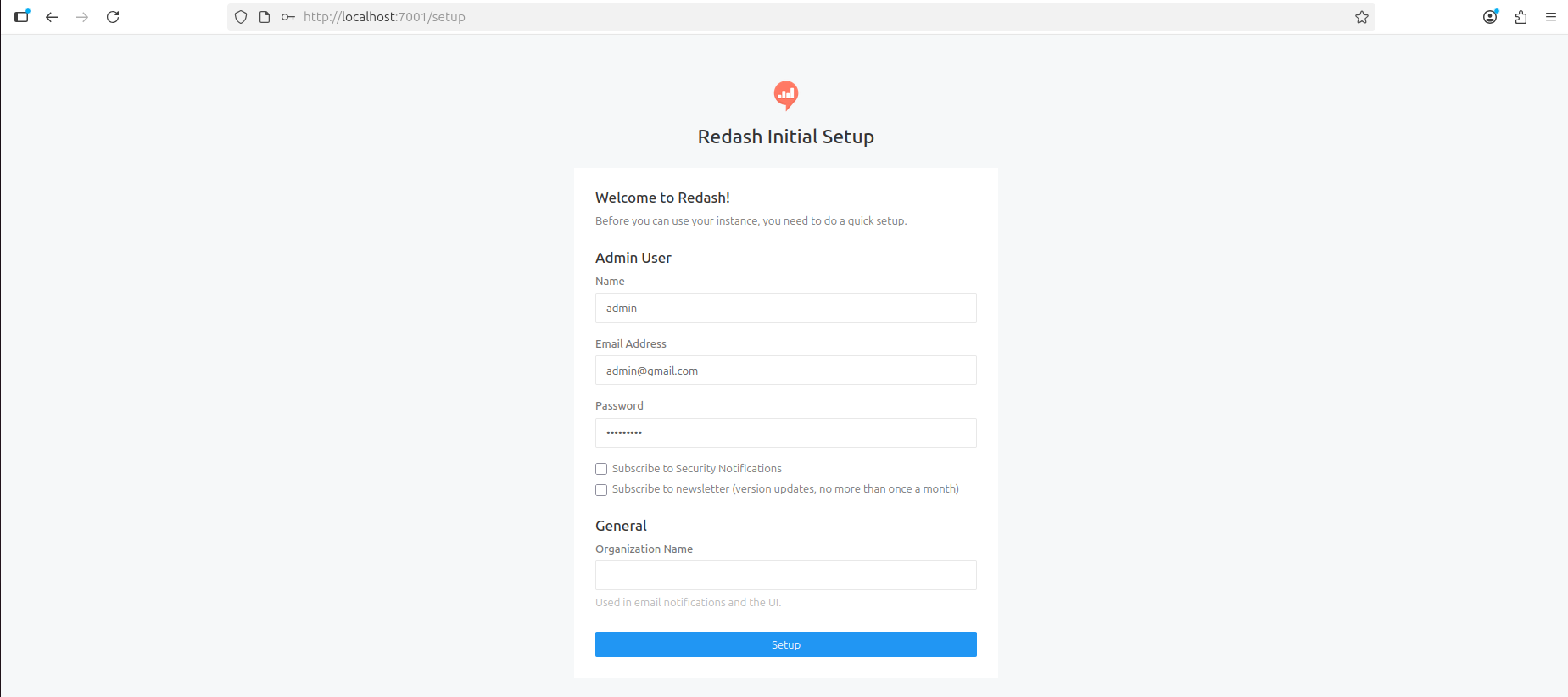Enable Subscribe to Security Notifications

(x=601, y=469)
